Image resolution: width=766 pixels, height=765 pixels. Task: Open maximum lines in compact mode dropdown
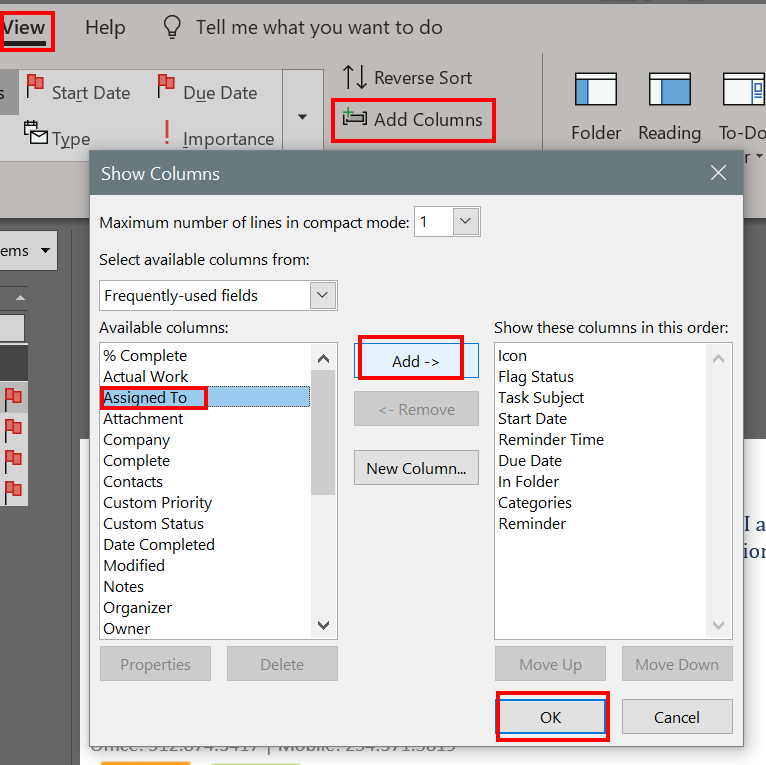[465, 222]
